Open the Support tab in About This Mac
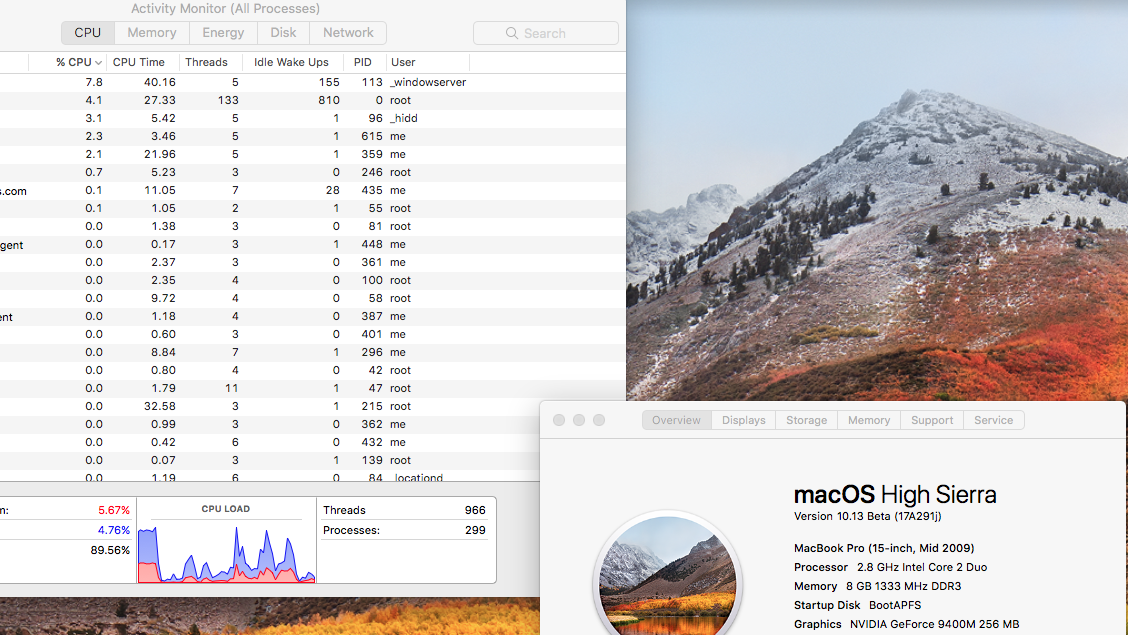The height and width of the screenshot is (635, 1128). pos(932,420)
